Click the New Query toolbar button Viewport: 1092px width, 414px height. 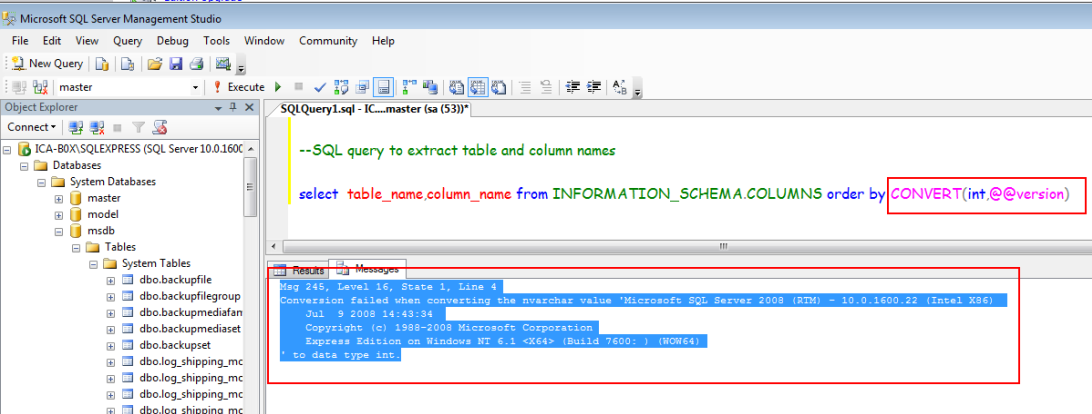click(47, 63)
